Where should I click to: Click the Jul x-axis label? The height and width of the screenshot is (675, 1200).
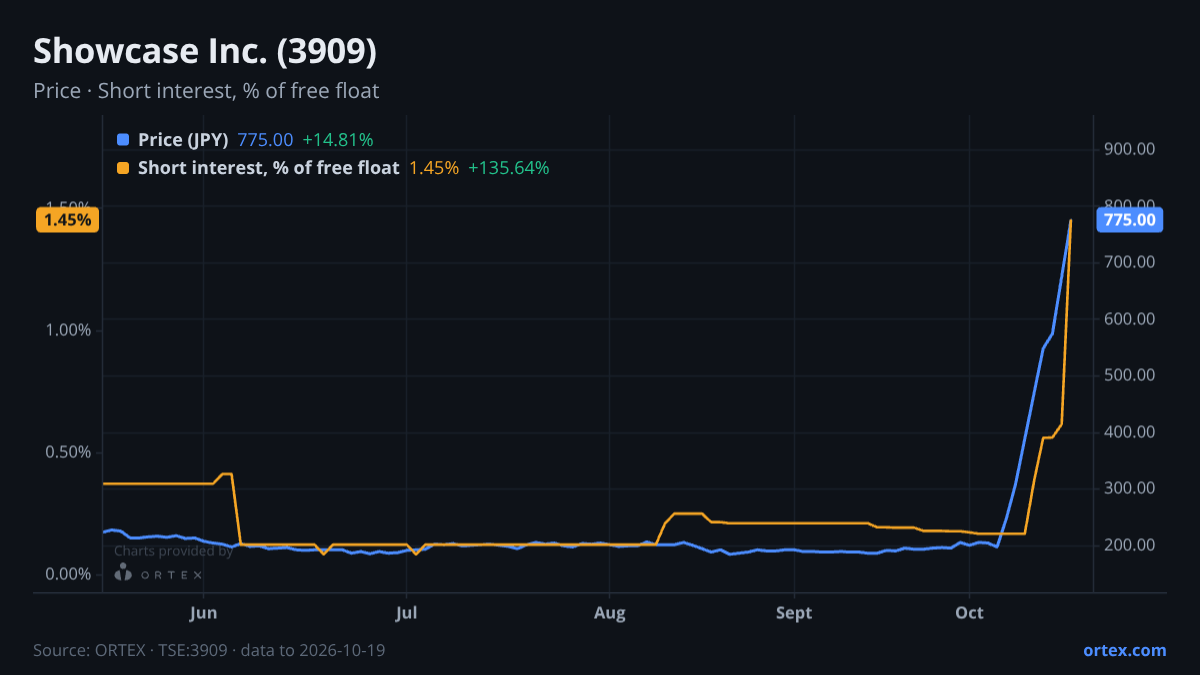click(406, 613)
